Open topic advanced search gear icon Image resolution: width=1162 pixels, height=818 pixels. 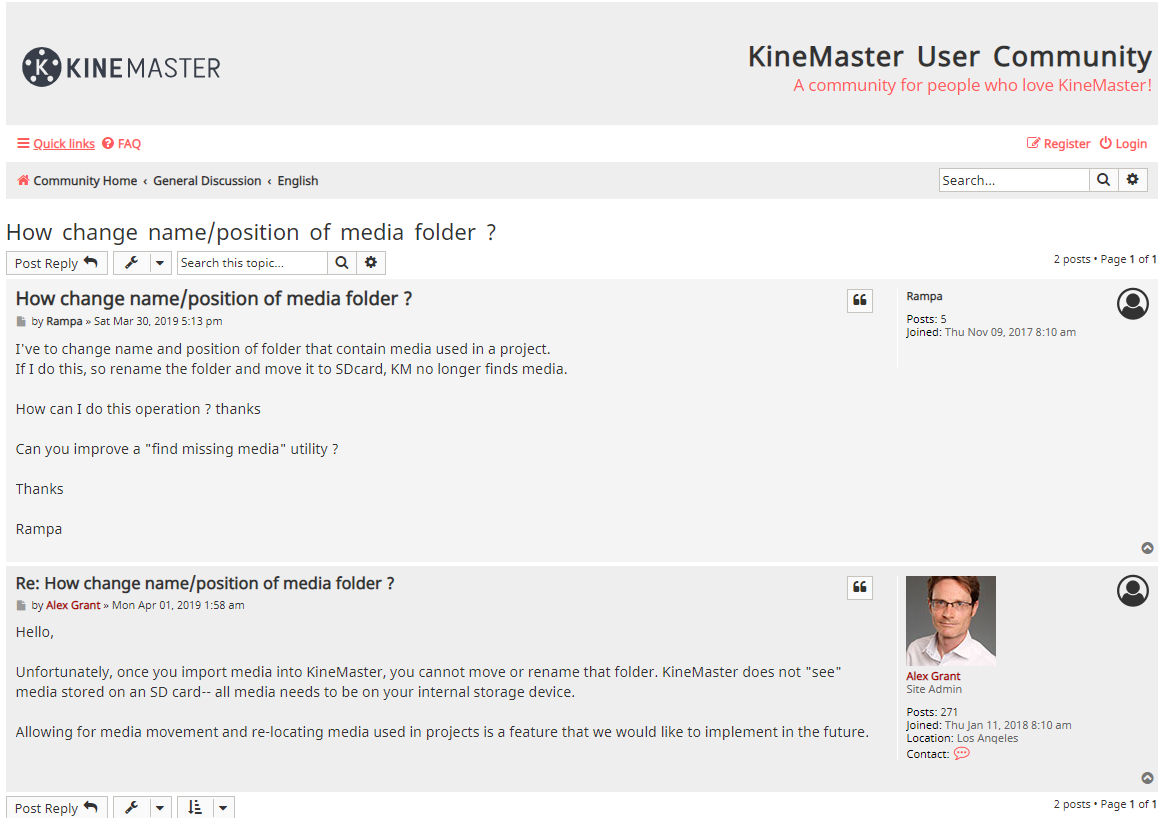coord(371,263)
